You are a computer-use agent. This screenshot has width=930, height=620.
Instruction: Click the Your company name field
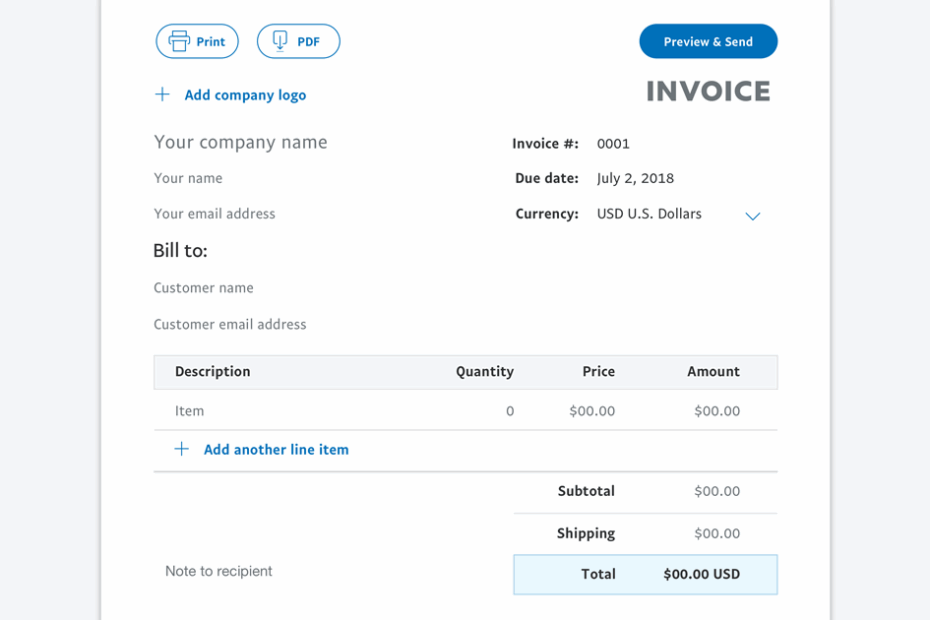point(240,142)
